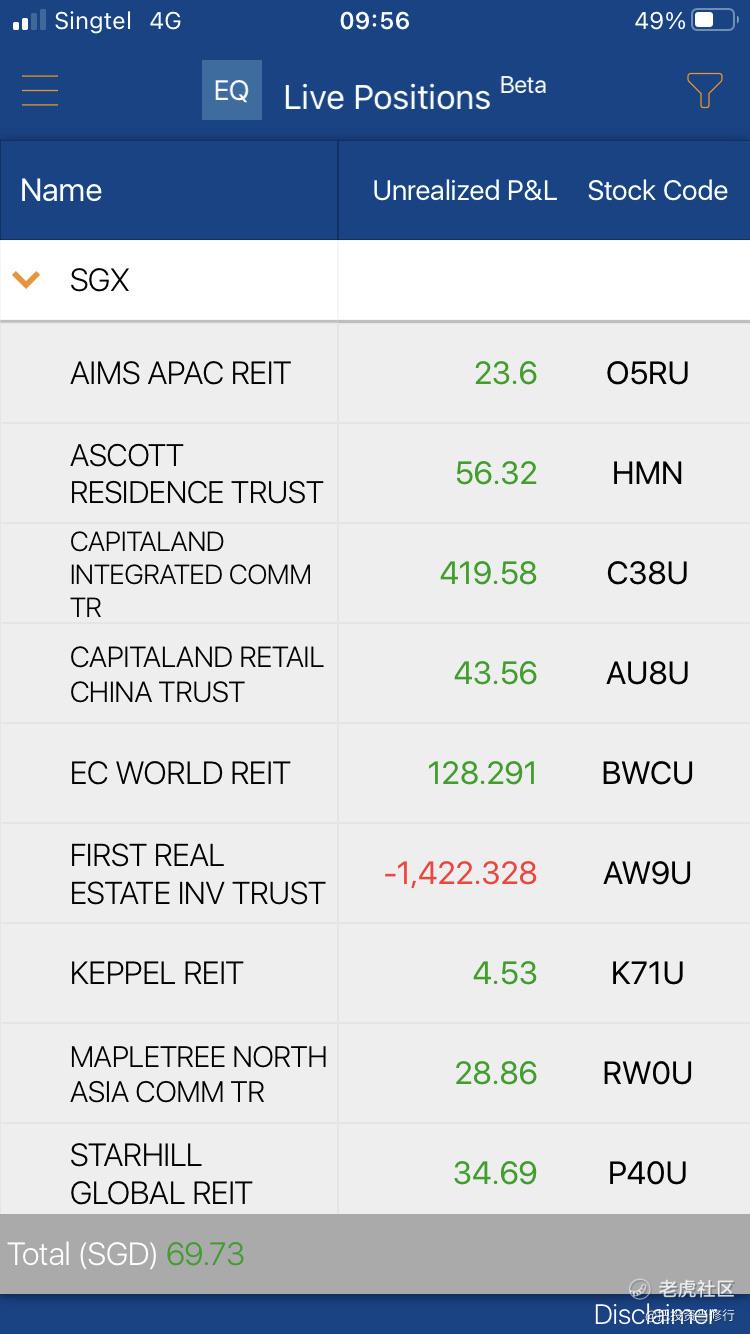Screen dimensions: 750x1334
Task: Tap the STARHILL GLOBAL REIT row
Action: pos(160,1173)
